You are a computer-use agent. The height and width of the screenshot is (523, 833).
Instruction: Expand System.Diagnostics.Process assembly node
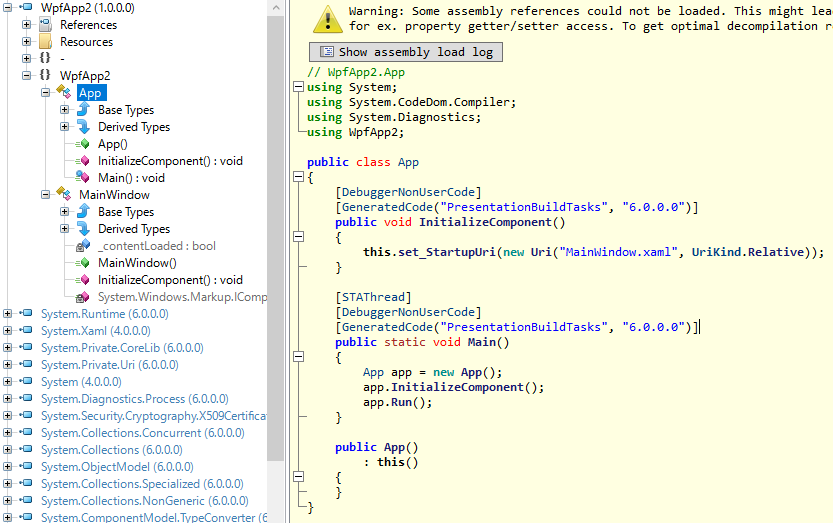(x=7, y=399)
